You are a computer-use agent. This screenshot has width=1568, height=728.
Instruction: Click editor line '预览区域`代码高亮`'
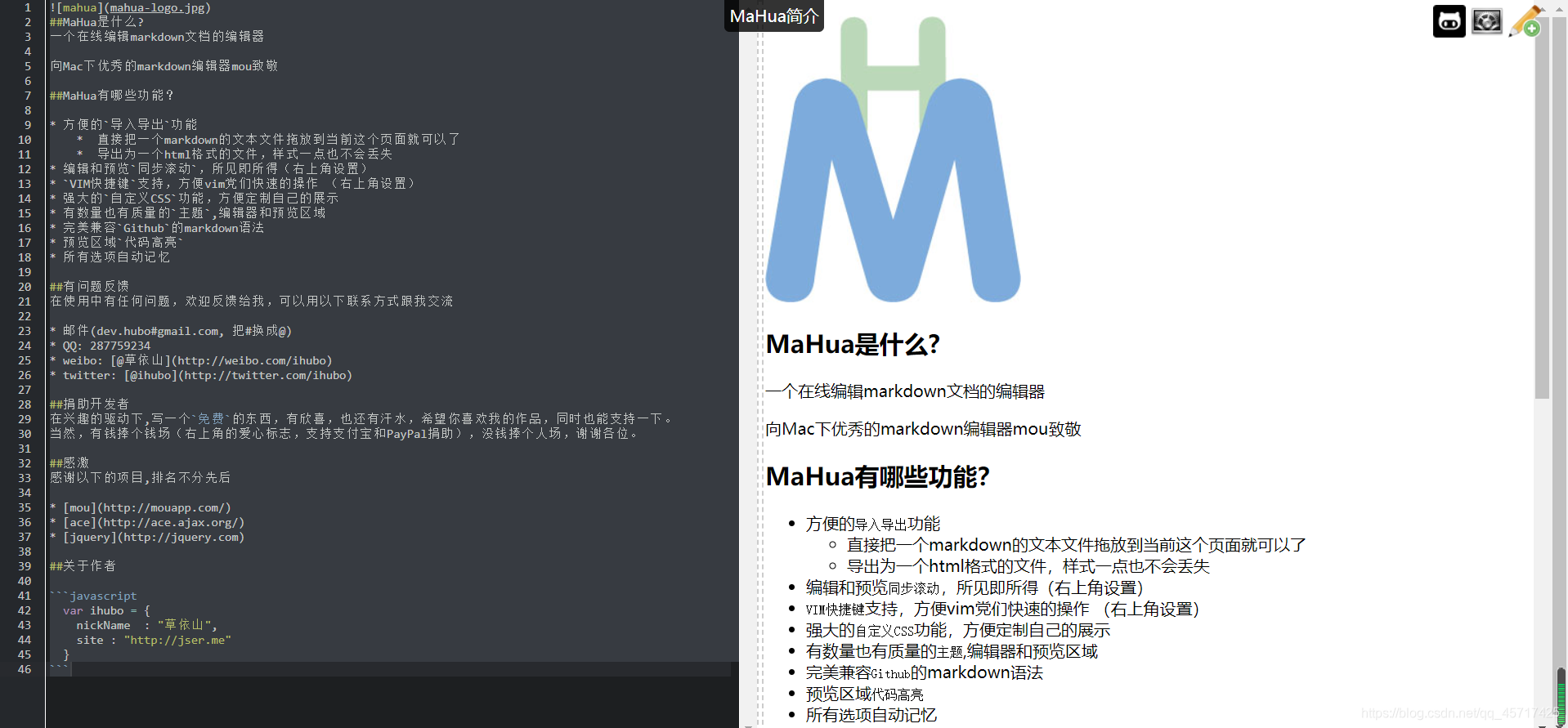point(116,243)
